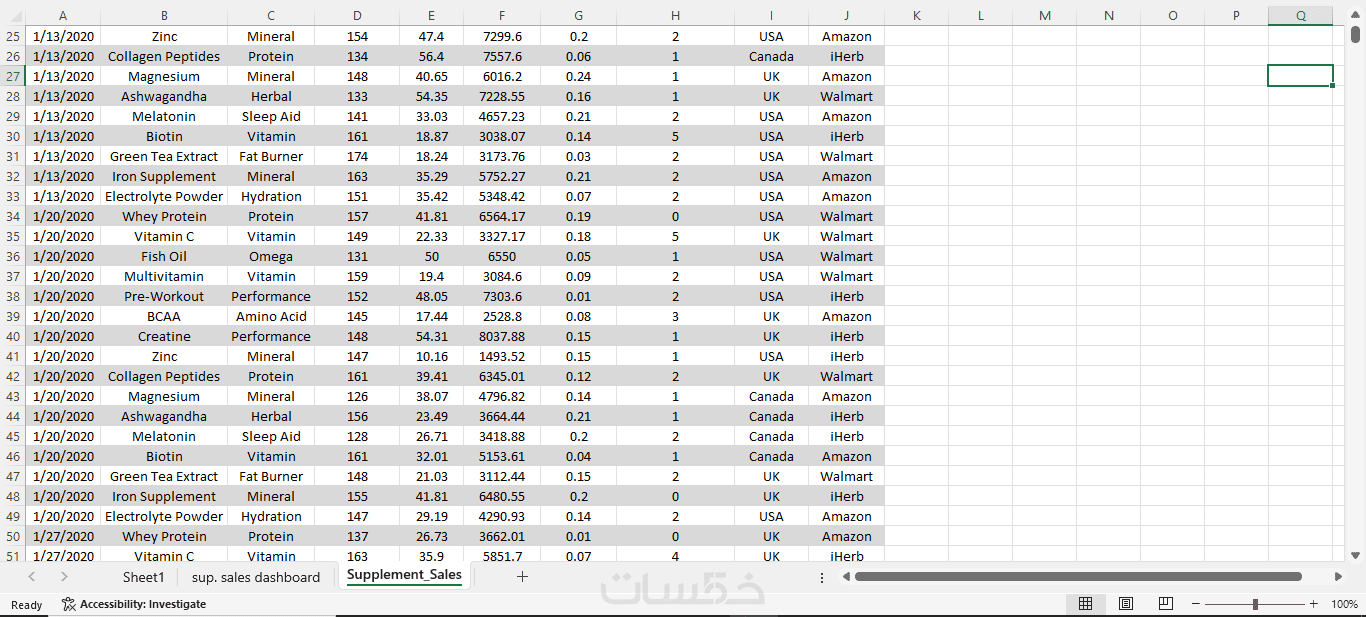Click the sheet tab options dots

pyautogui.click(x=822, y=577)
